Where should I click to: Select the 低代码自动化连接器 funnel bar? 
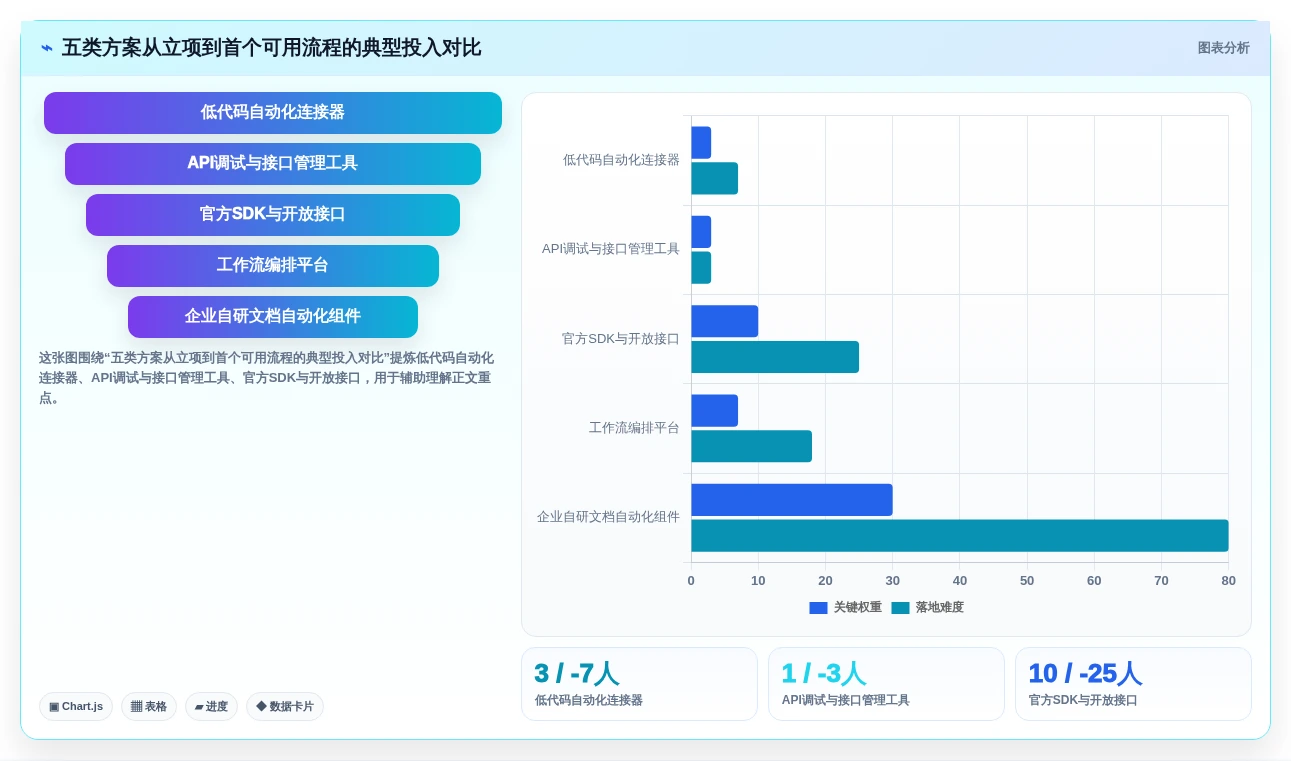pos(273,113)
